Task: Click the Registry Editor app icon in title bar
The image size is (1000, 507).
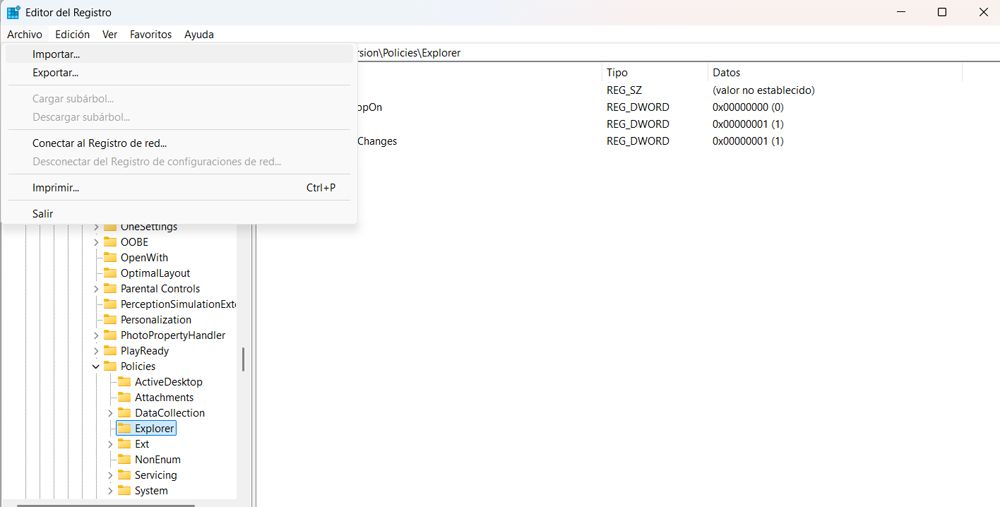Action: [x=13, y=12]
